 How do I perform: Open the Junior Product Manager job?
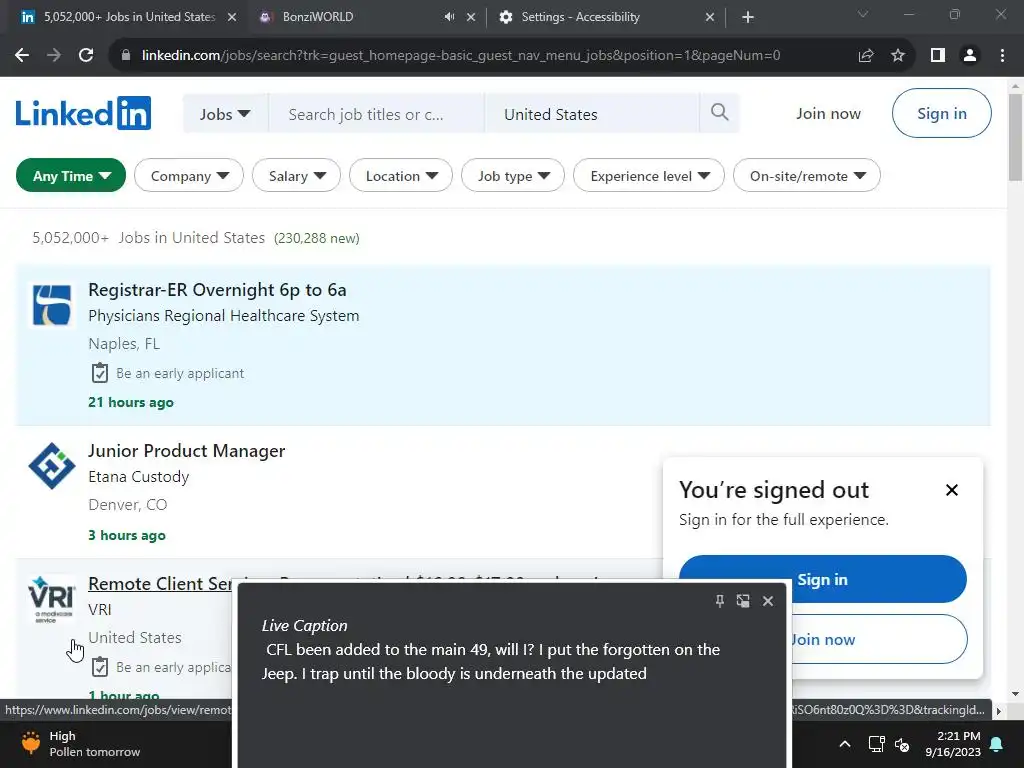tap(186, 451)
